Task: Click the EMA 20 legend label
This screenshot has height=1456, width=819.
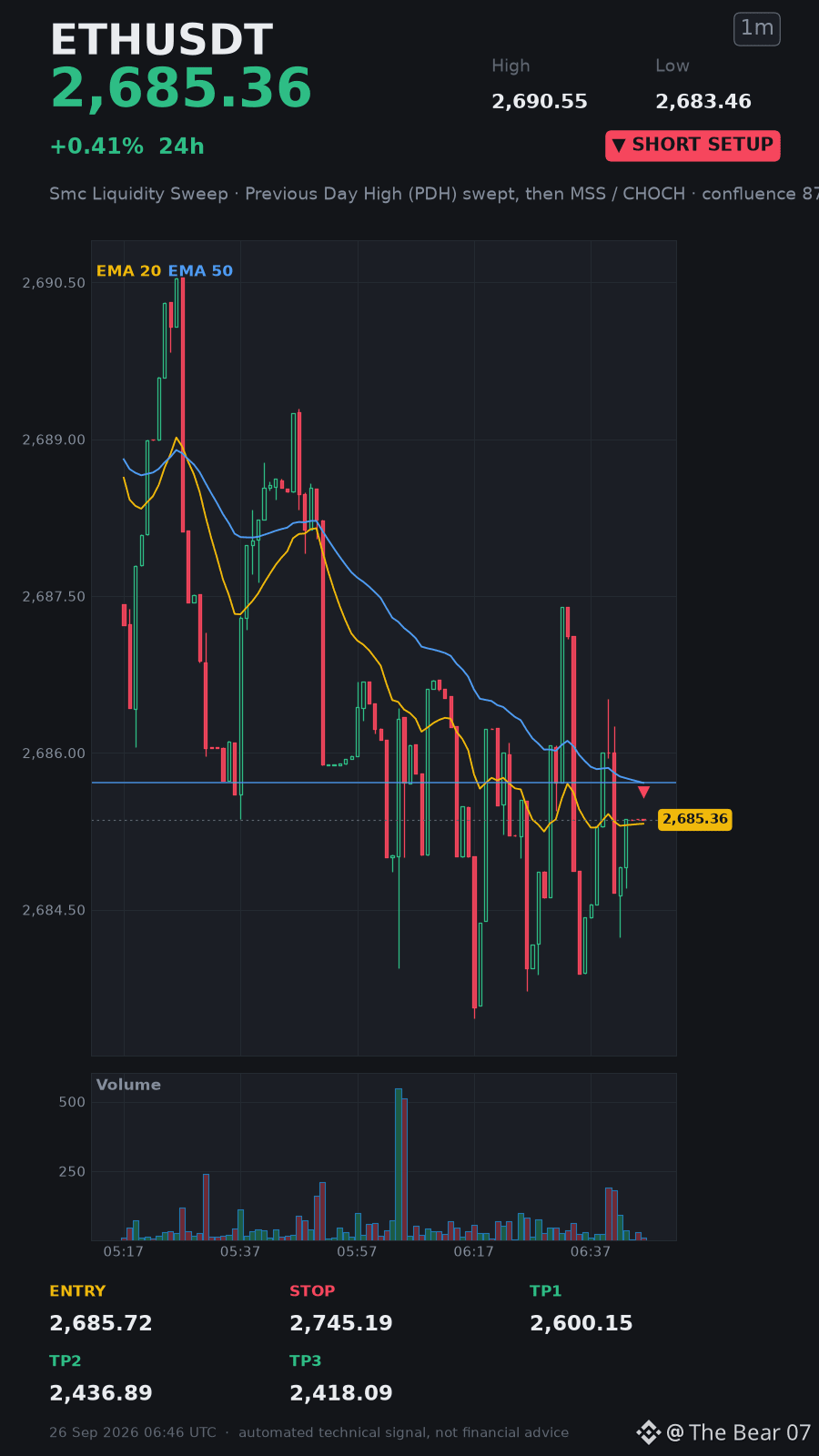Action: click(x=128, y=271)
